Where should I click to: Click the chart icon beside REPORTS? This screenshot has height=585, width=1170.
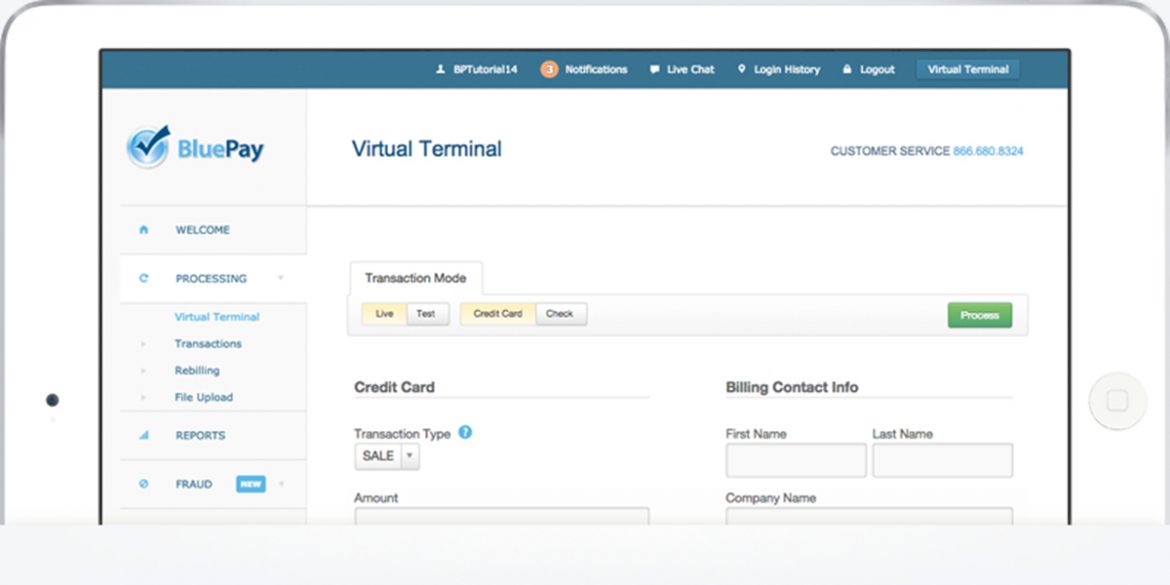(142, 435)
